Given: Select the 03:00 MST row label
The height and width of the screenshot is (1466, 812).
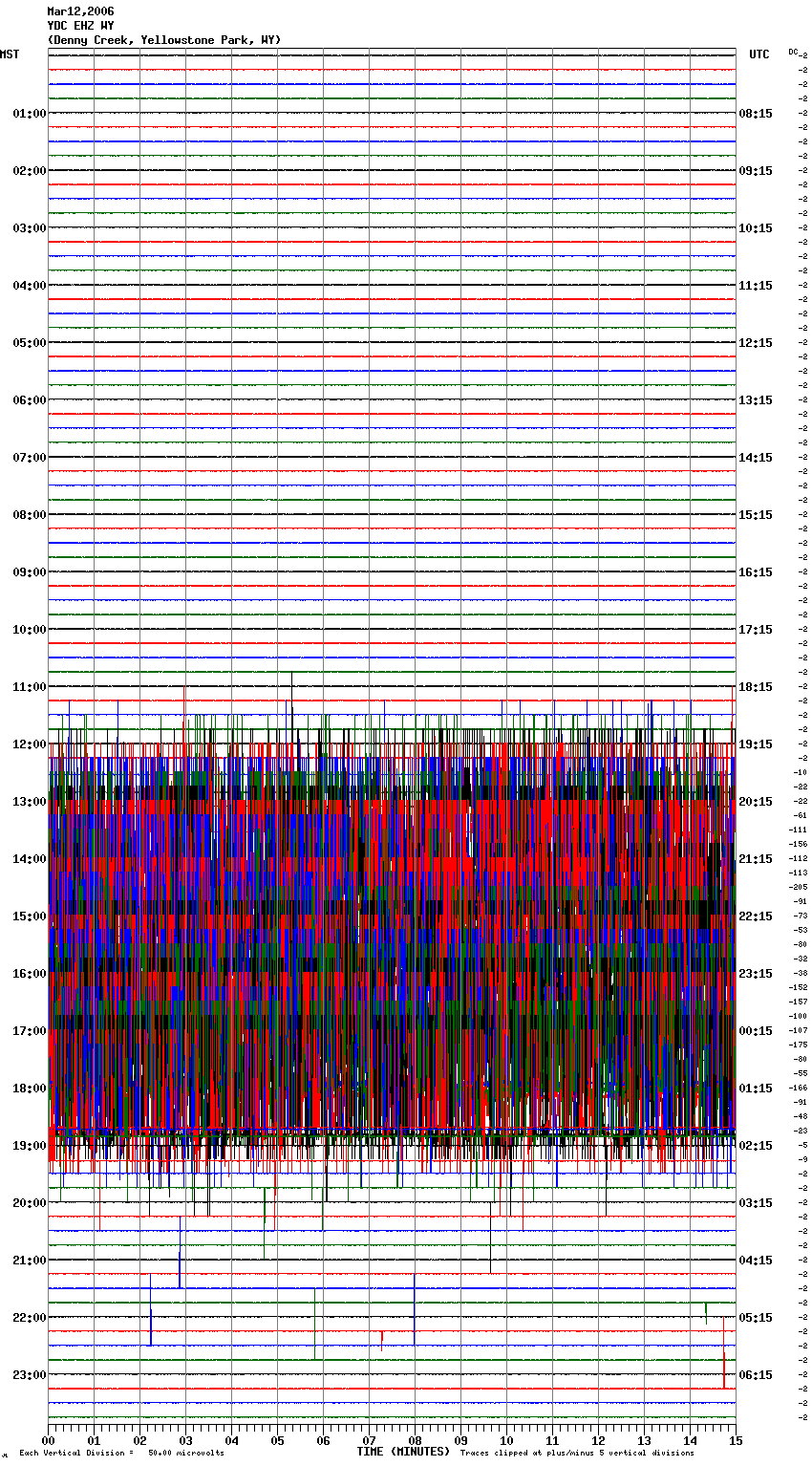Looking at the screenshot, I should [29, 228].
